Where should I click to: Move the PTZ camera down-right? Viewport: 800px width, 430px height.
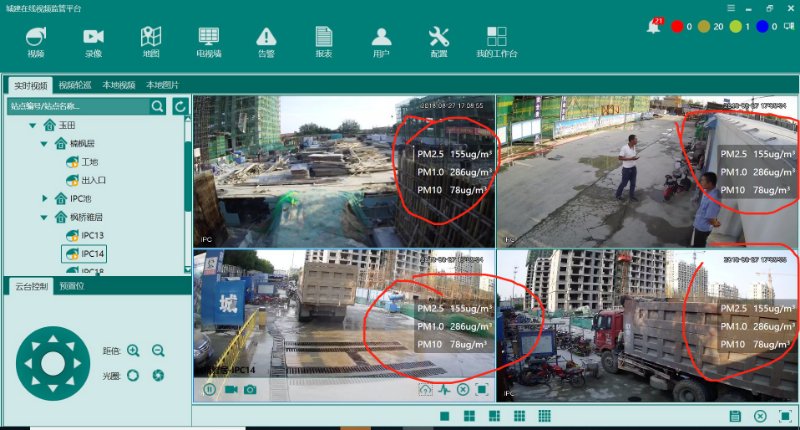(x=70, y=381)
